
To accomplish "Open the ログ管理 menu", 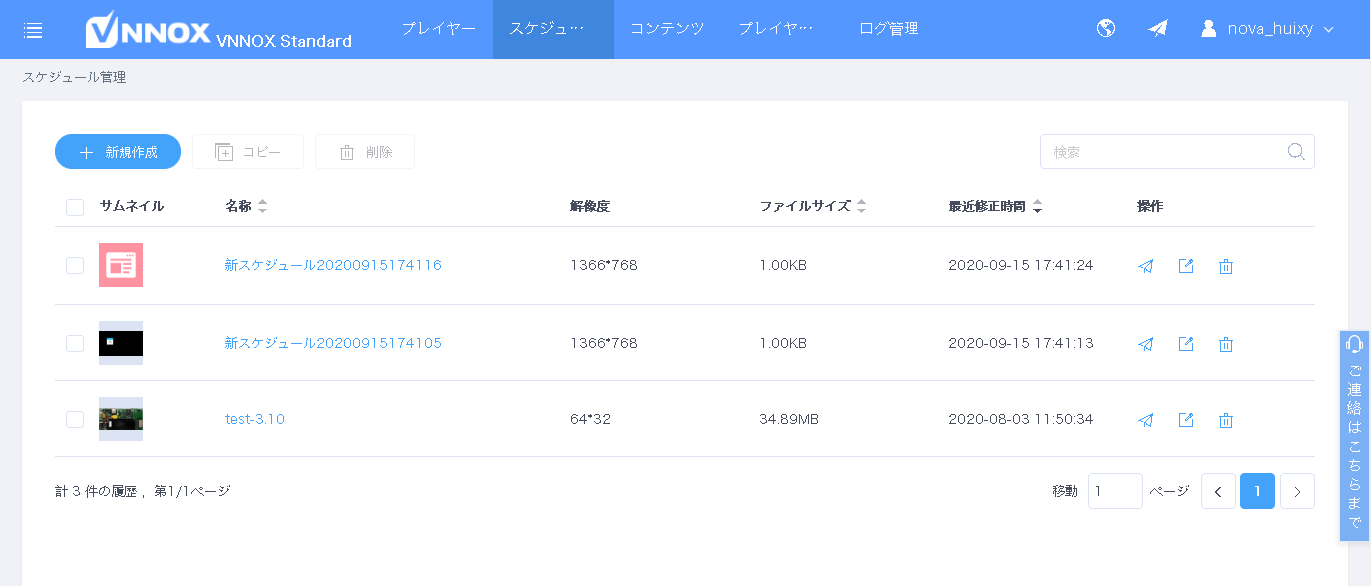I will click(x=888, y=29).
